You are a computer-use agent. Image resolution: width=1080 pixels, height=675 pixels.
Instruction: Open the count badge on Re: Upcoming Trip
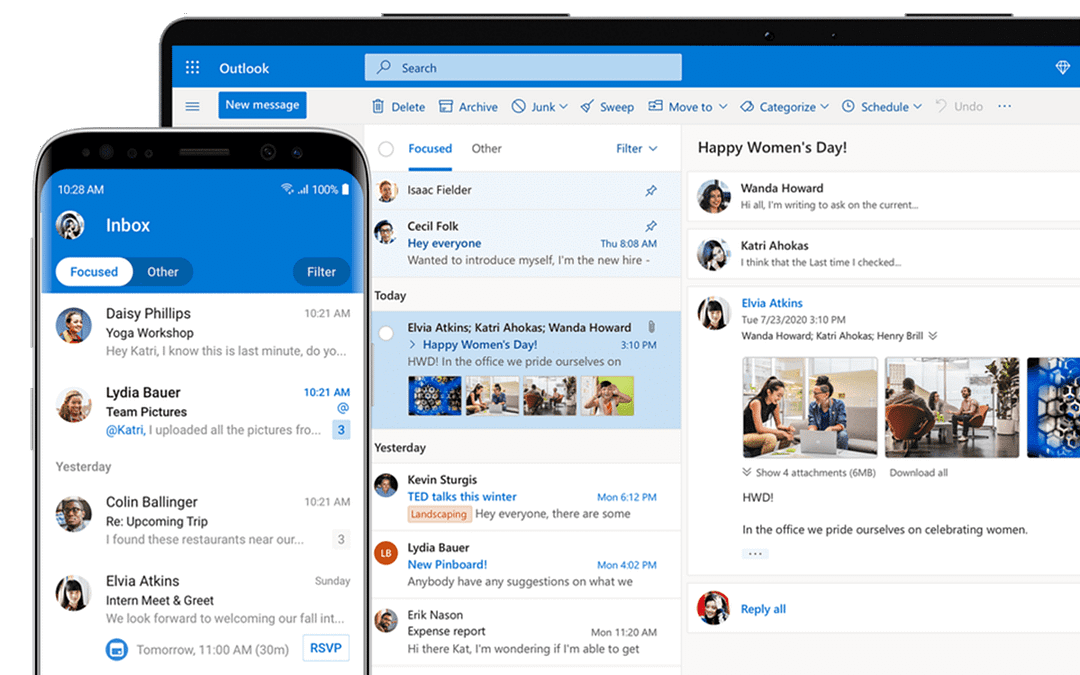341,539
